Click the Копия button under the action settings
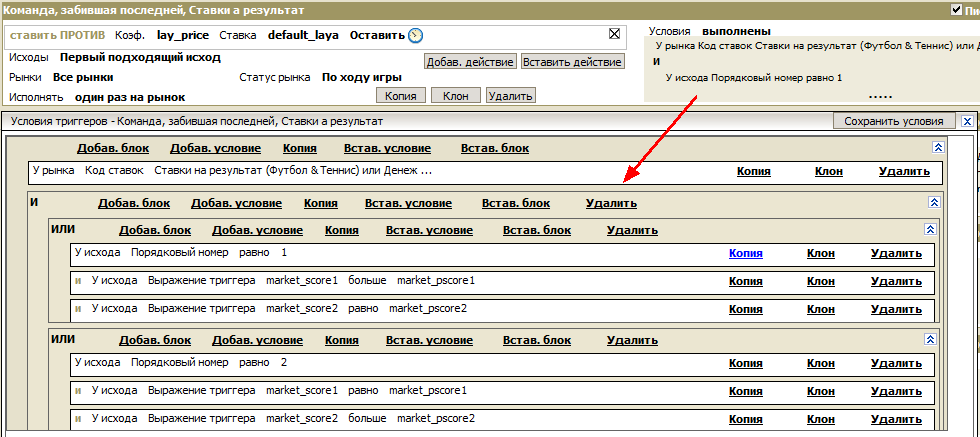 coord(401,96)
